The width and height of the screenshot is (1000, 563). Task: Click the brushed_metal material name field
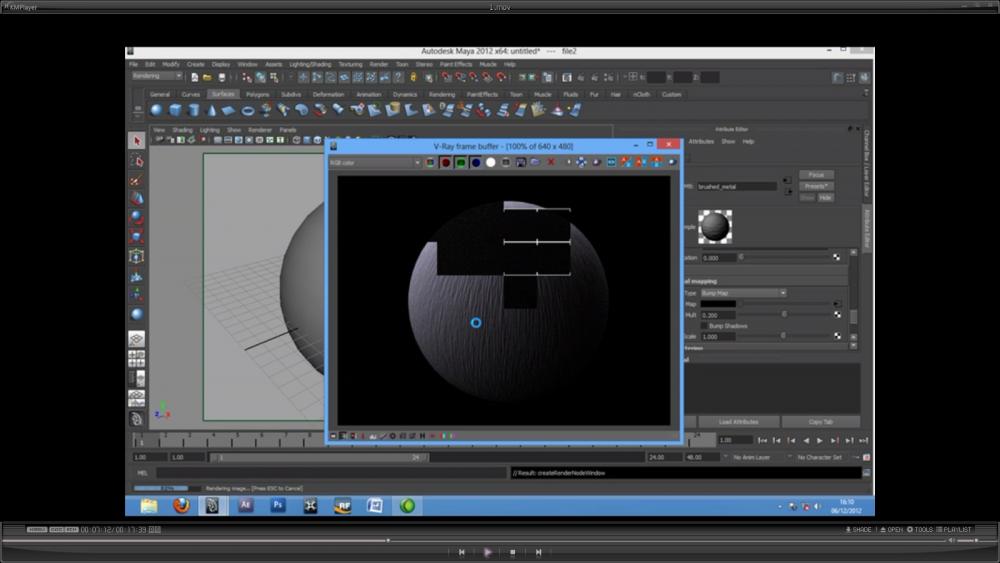[x=737, y=187]
